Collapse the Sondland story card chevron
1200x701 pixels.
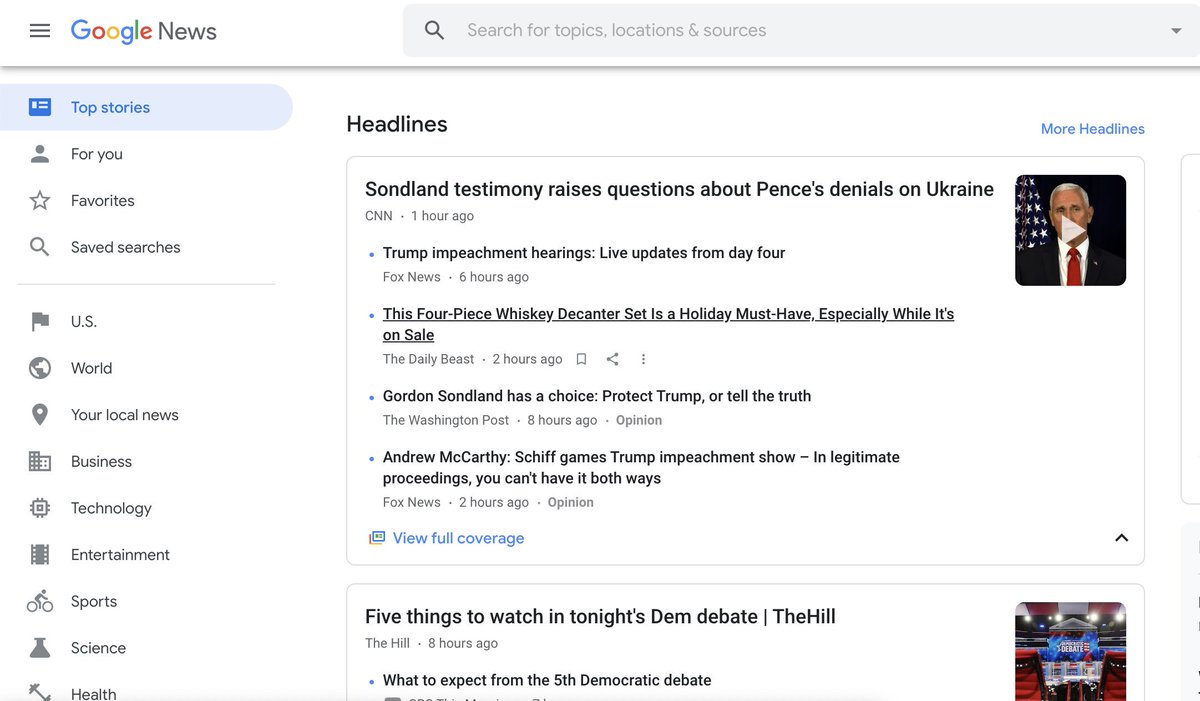click(1121, 538)
